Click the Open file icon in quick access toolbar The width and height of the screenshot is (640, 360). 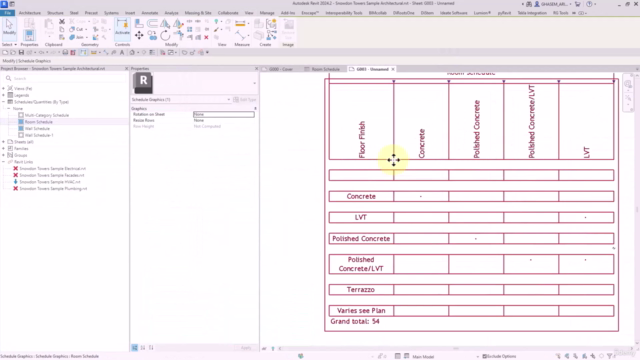pos(13,52)
